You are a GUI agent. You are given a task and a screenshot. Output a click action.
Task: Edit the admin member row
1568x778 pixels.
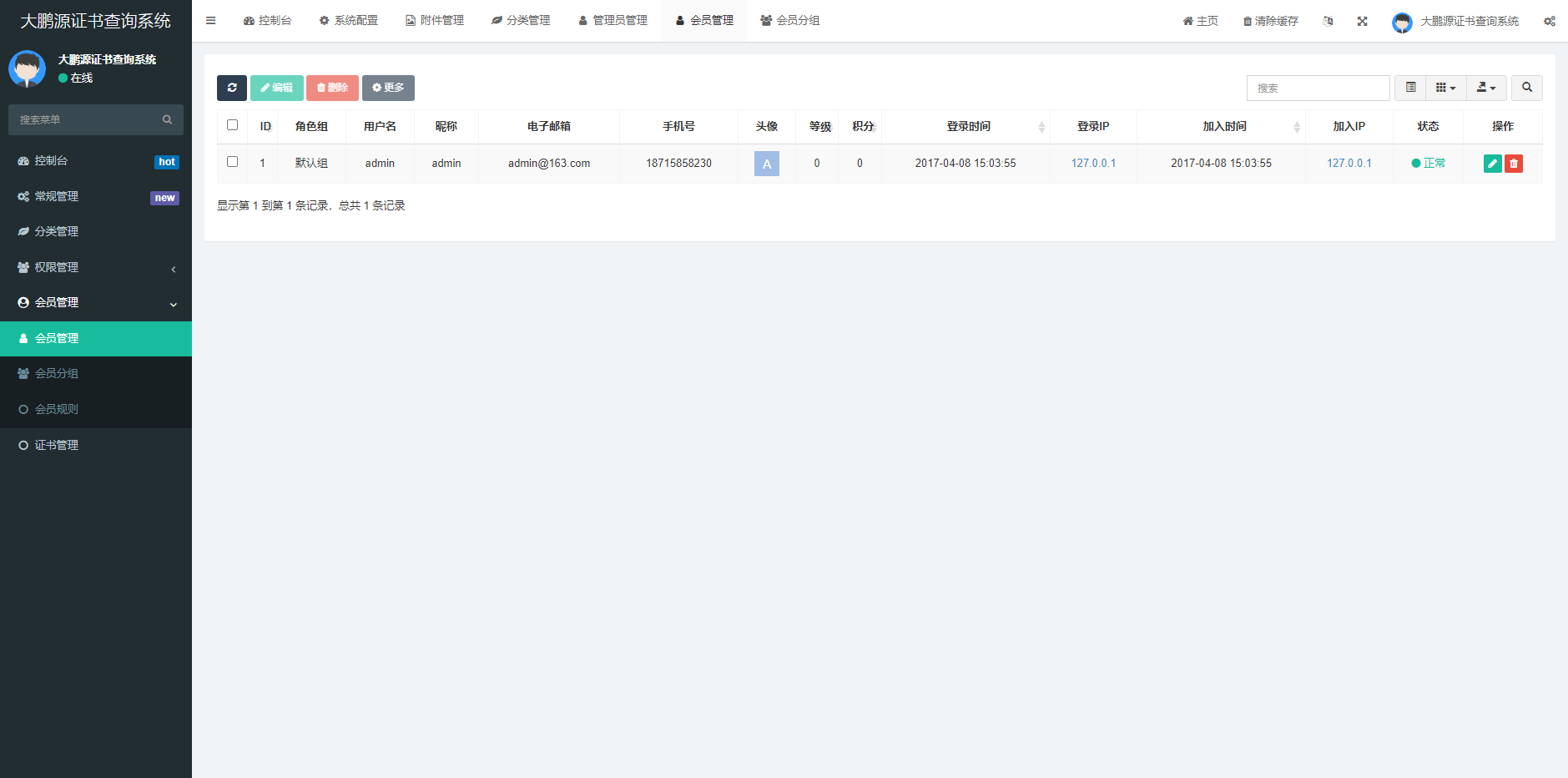coord(1491,163)
